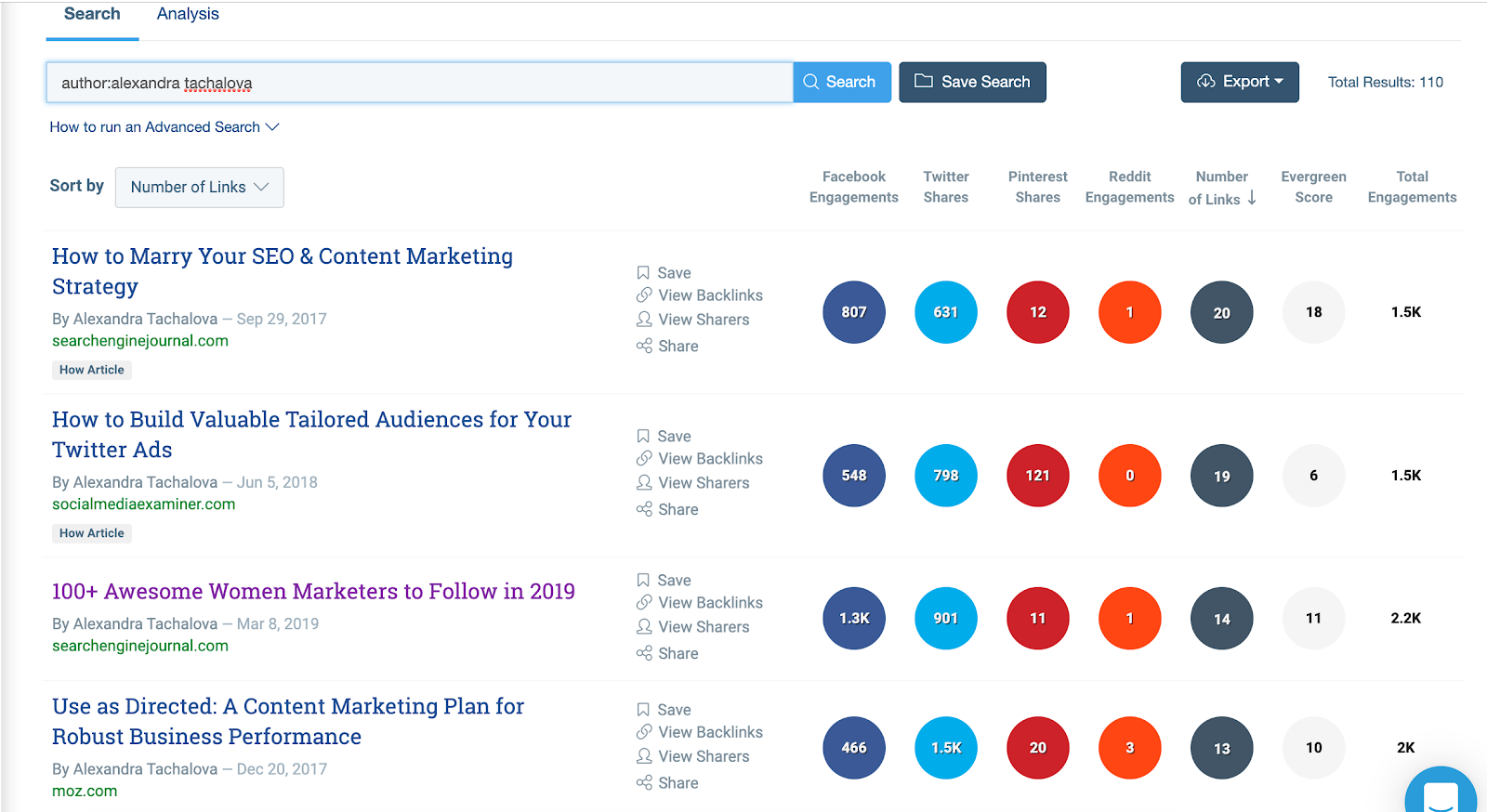Click the Save Search button

972,82
